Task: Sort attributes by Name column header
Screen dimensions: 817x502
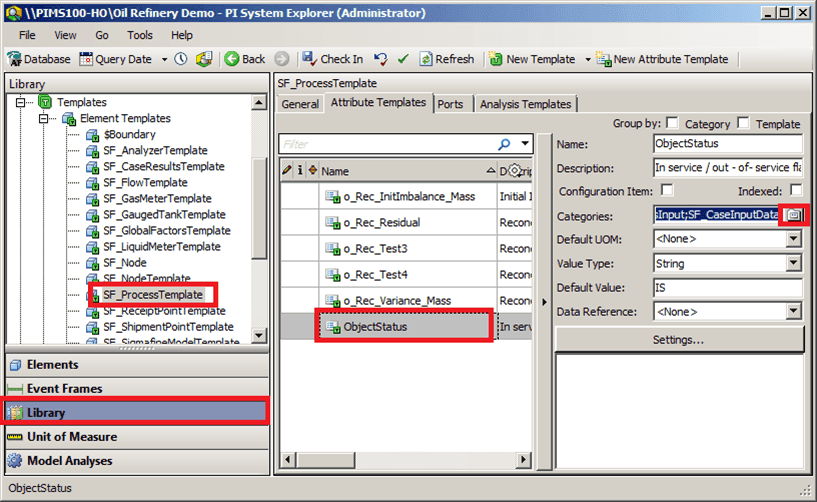Action: [x=407, y=172]
